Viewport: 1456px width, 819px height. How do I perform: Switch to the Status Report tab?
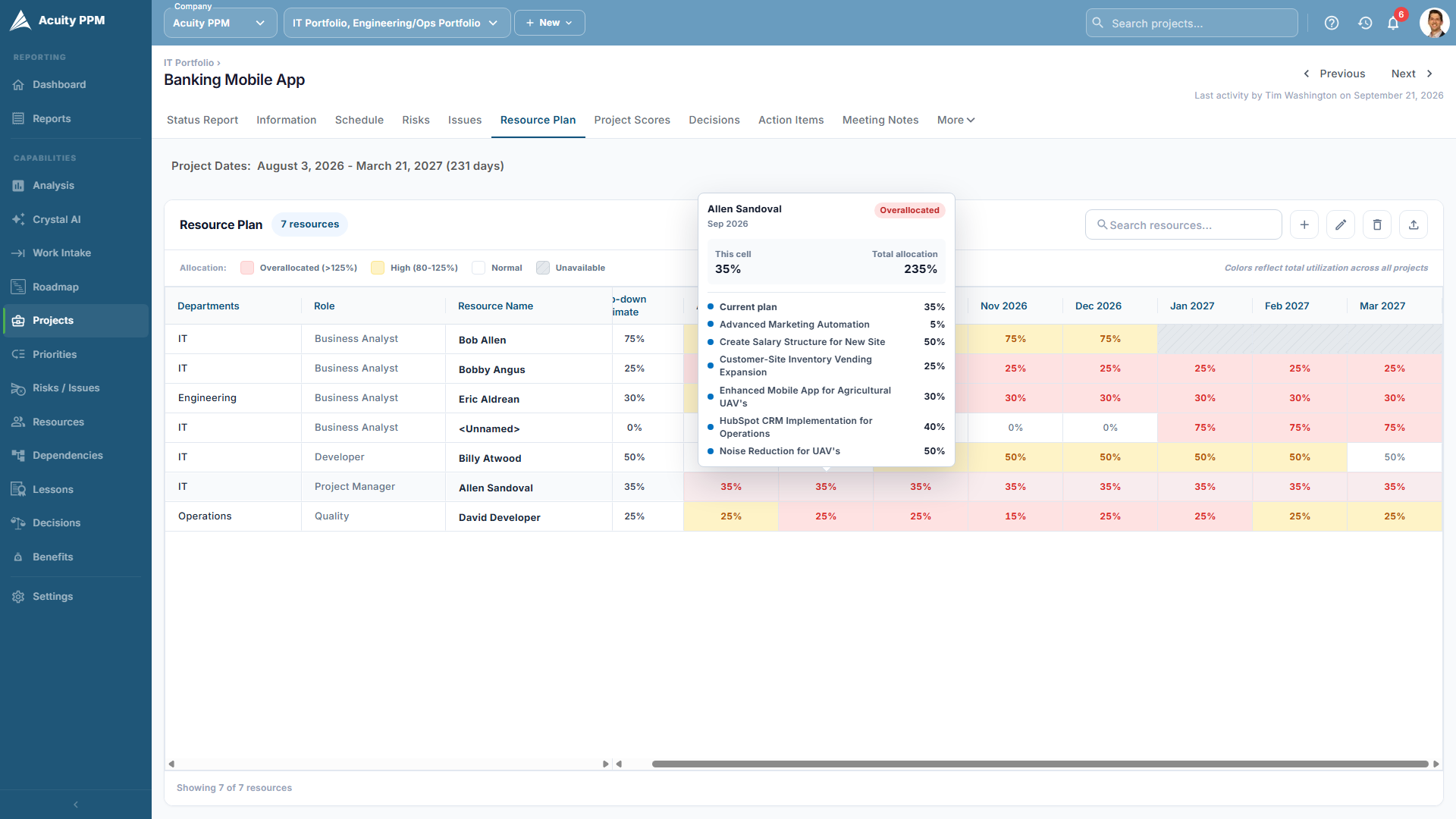(x=202, y=120)
